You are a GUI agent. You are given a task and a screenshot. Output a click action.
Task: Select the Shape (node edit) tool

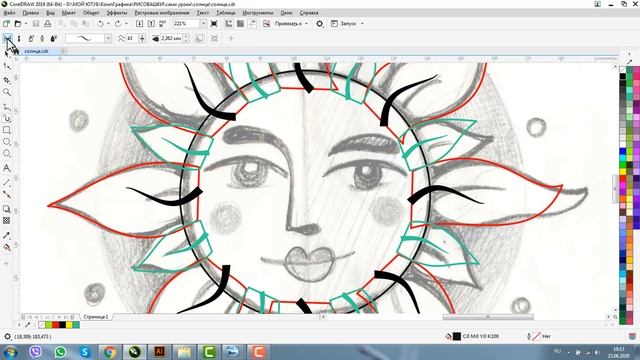(7, 66)
